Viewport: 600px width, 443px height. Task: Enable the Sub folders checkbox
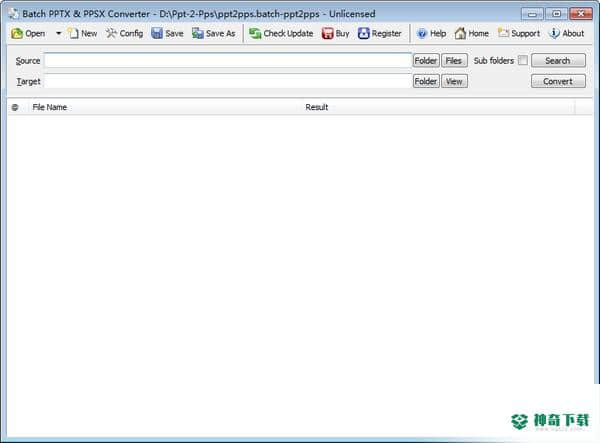click(x=523, y=60)
